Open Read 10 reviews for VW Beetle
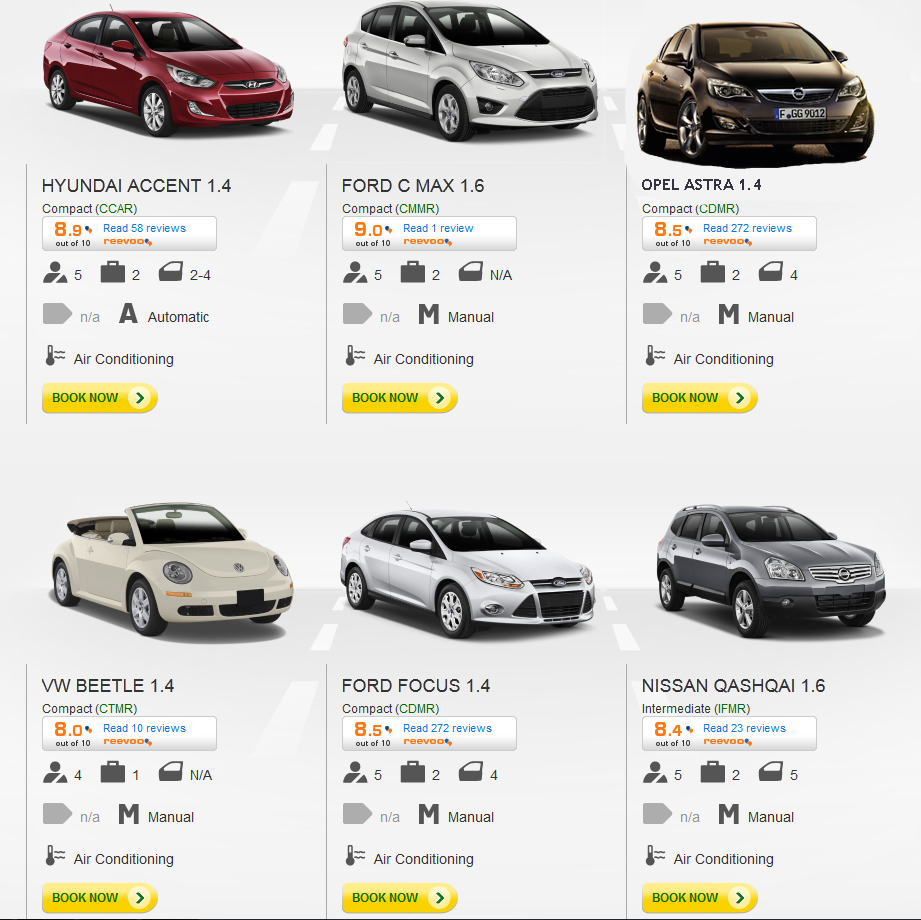This screenshot has height=920, width=921. tap(144, 728)
